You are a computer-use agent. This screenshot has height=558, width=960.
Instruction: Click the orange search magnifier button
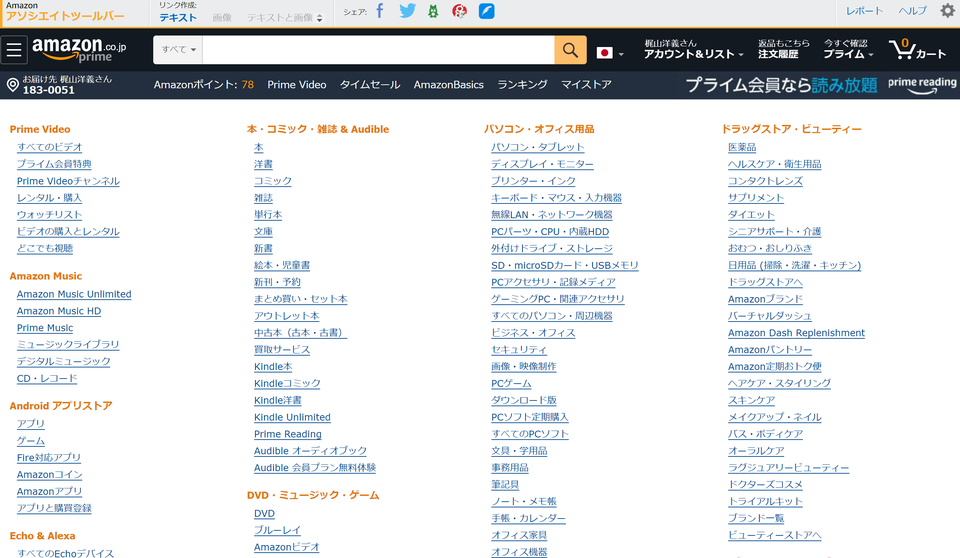coord(570,50)
